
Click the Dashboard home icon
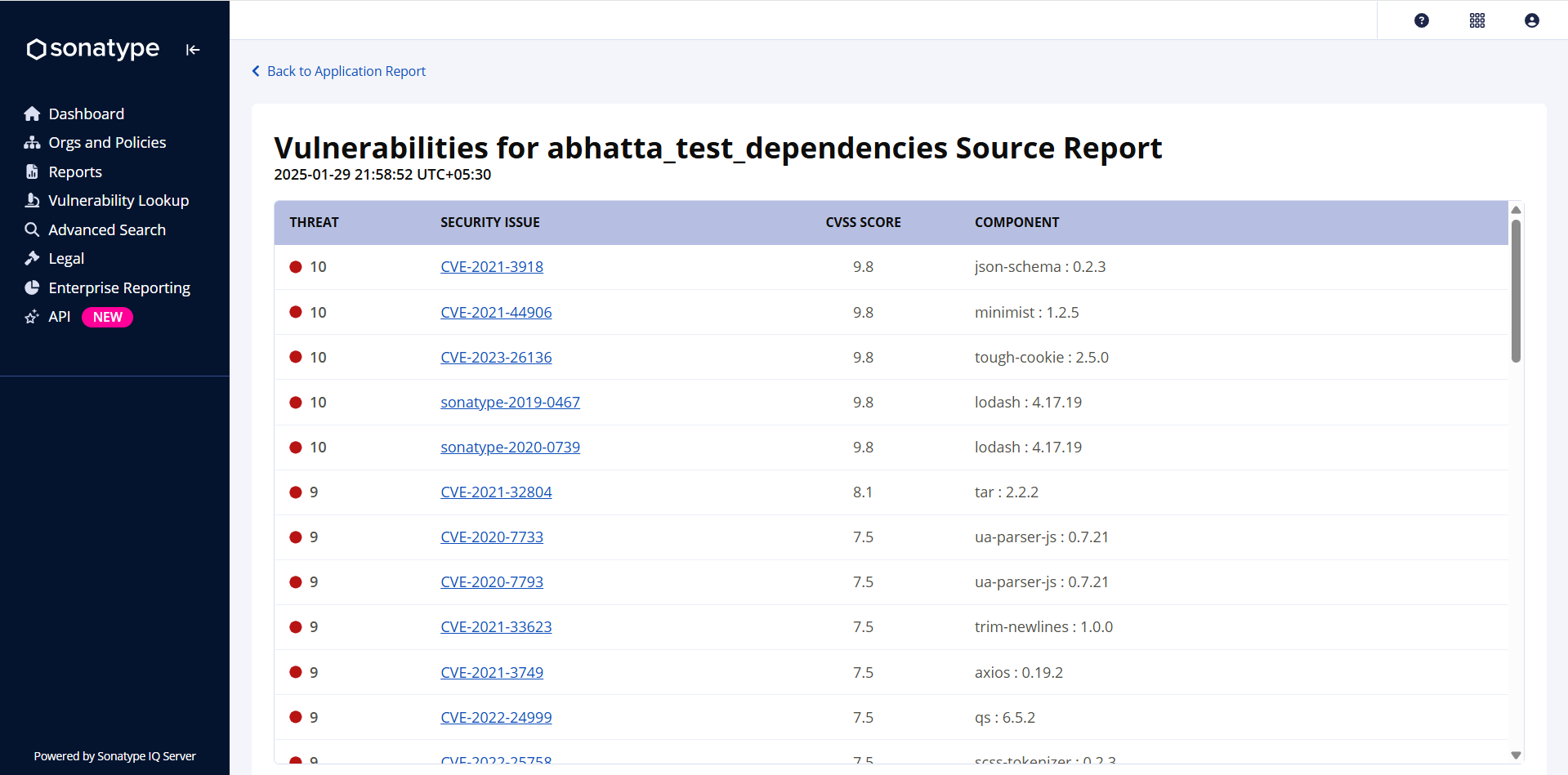32,114
